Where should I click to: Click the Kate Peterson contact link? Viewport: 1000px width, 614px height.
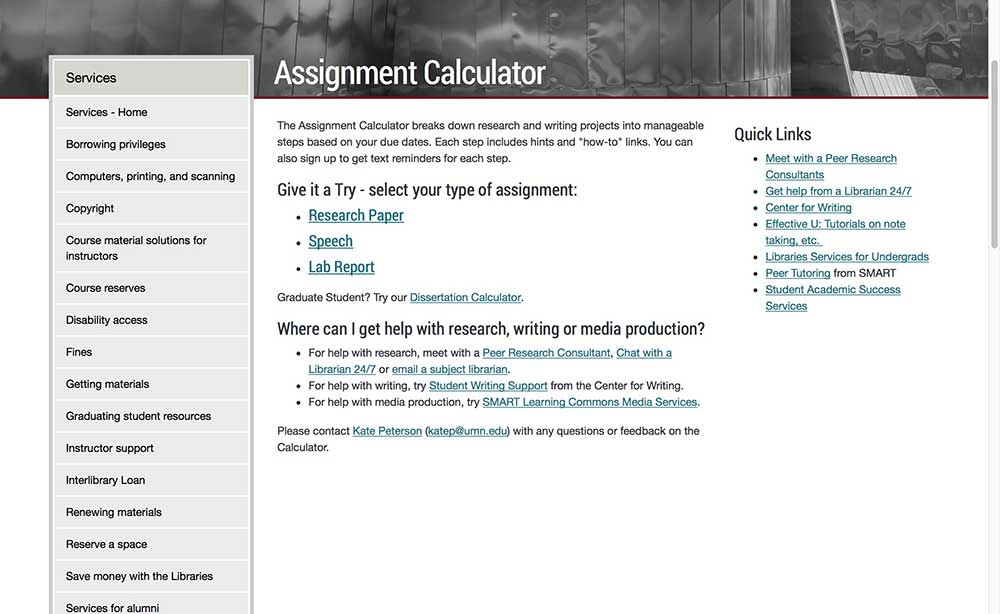click(387, 431)
